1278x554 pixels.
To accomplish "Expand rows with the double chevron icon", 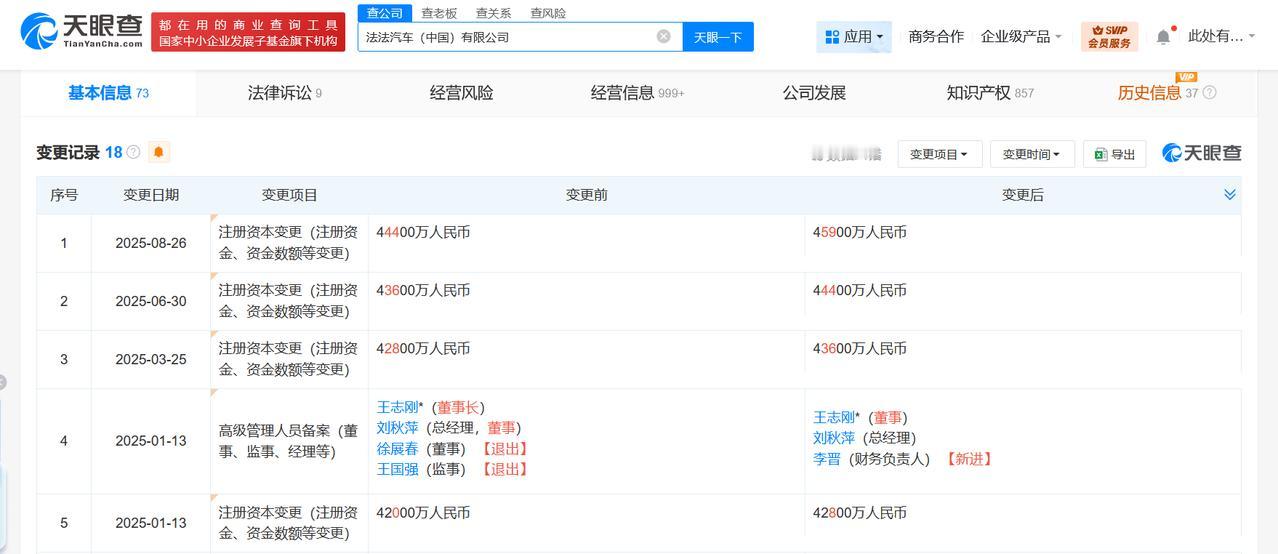I will point(1230,194).
